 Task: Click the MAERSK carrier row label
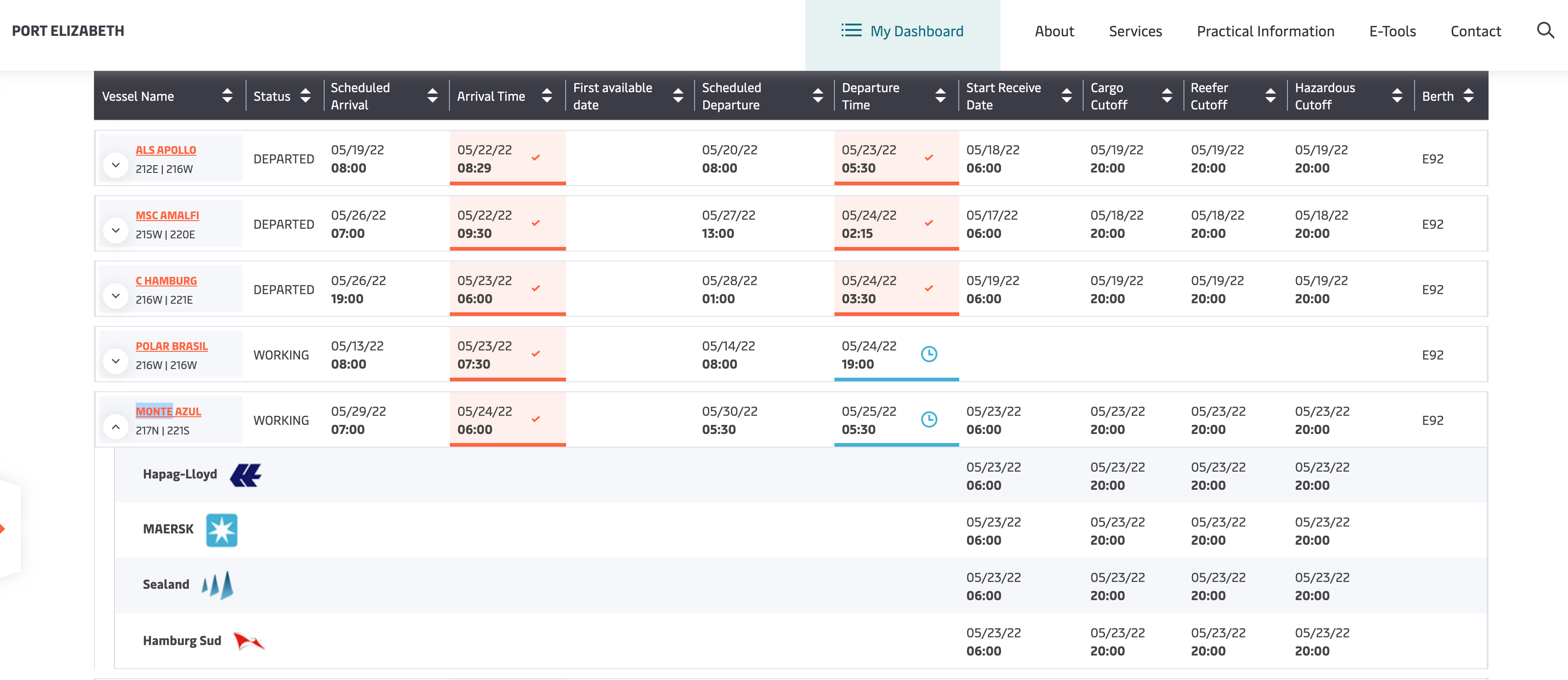click(x=168, y=529)
